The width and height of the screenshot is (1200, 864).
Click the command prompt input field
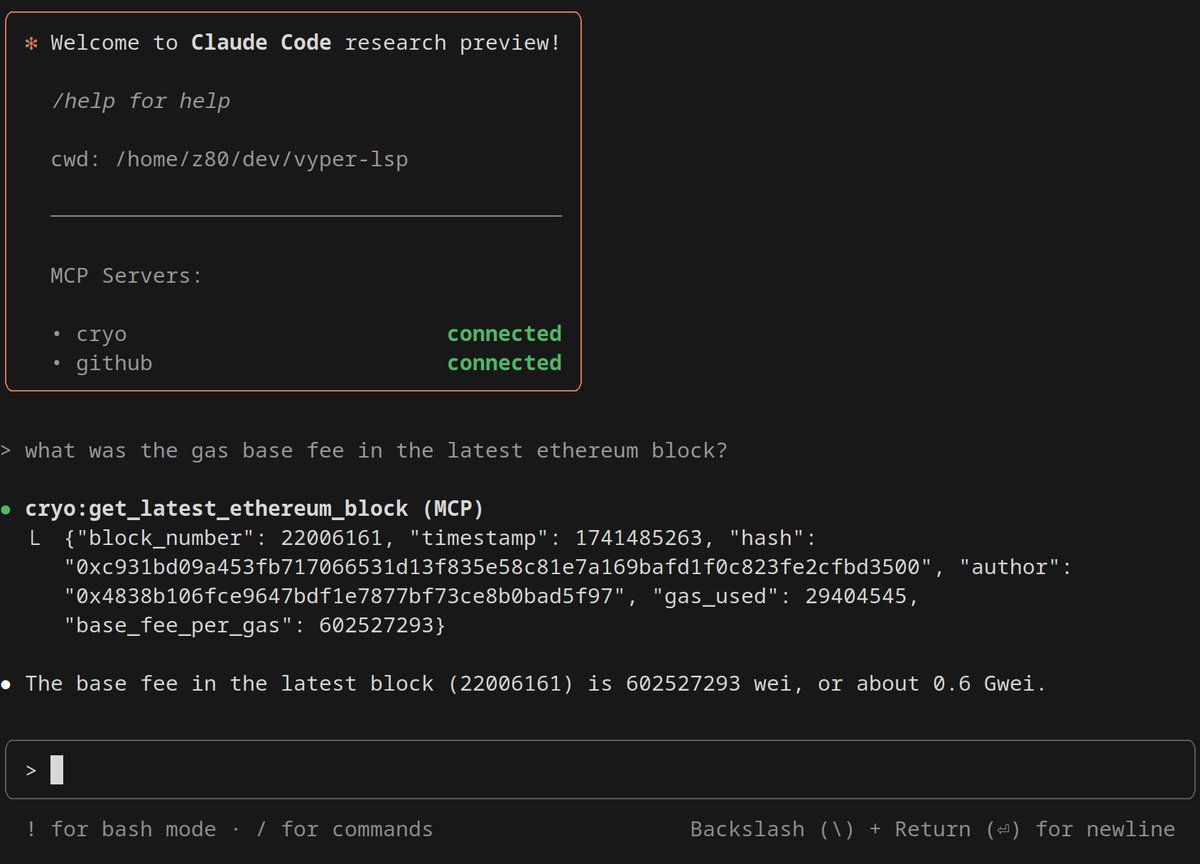coord(600,770)
